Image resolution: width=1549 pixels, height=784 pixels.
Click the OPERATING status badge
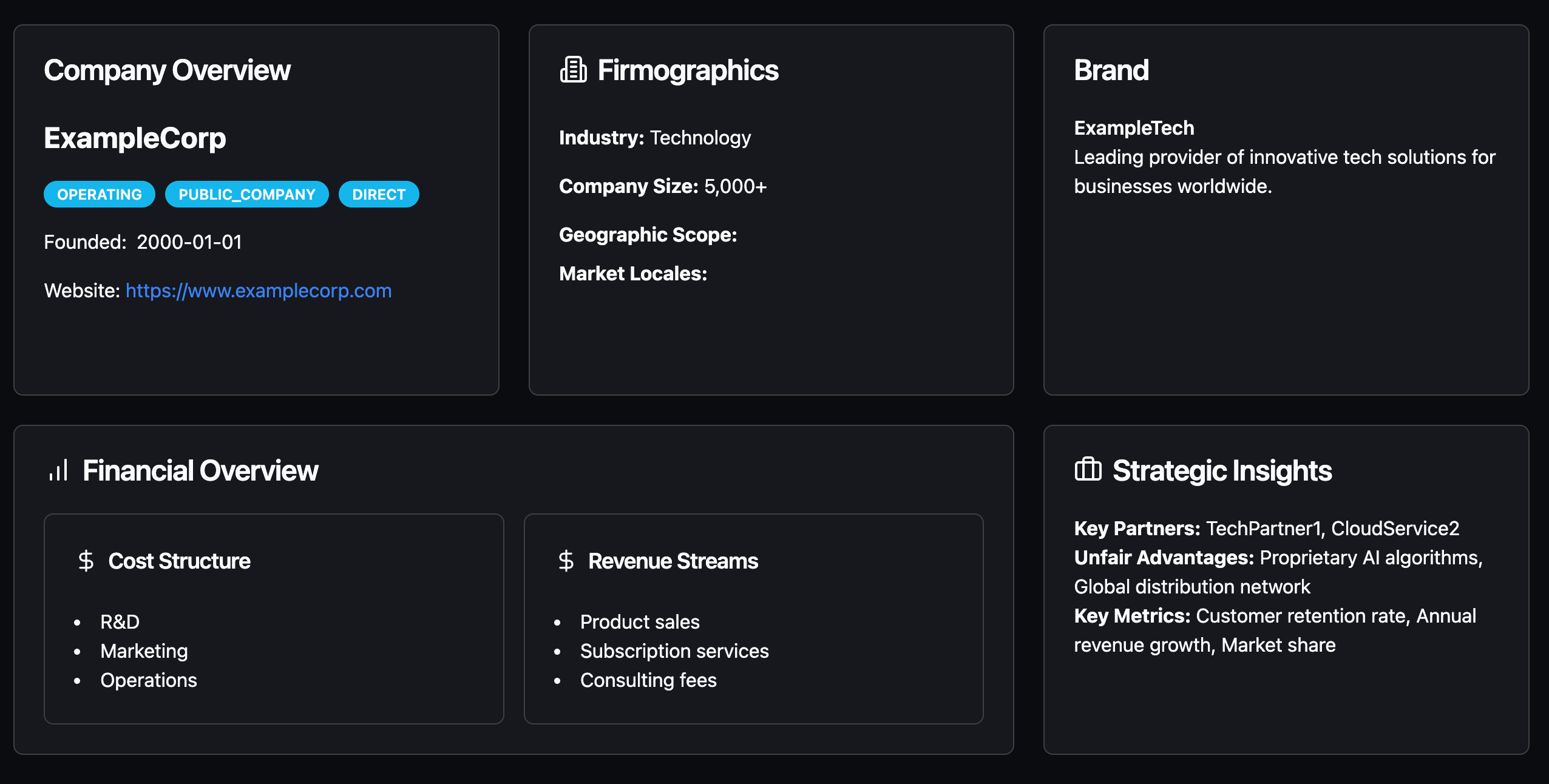pyautogui.click(x=100, y=194)
